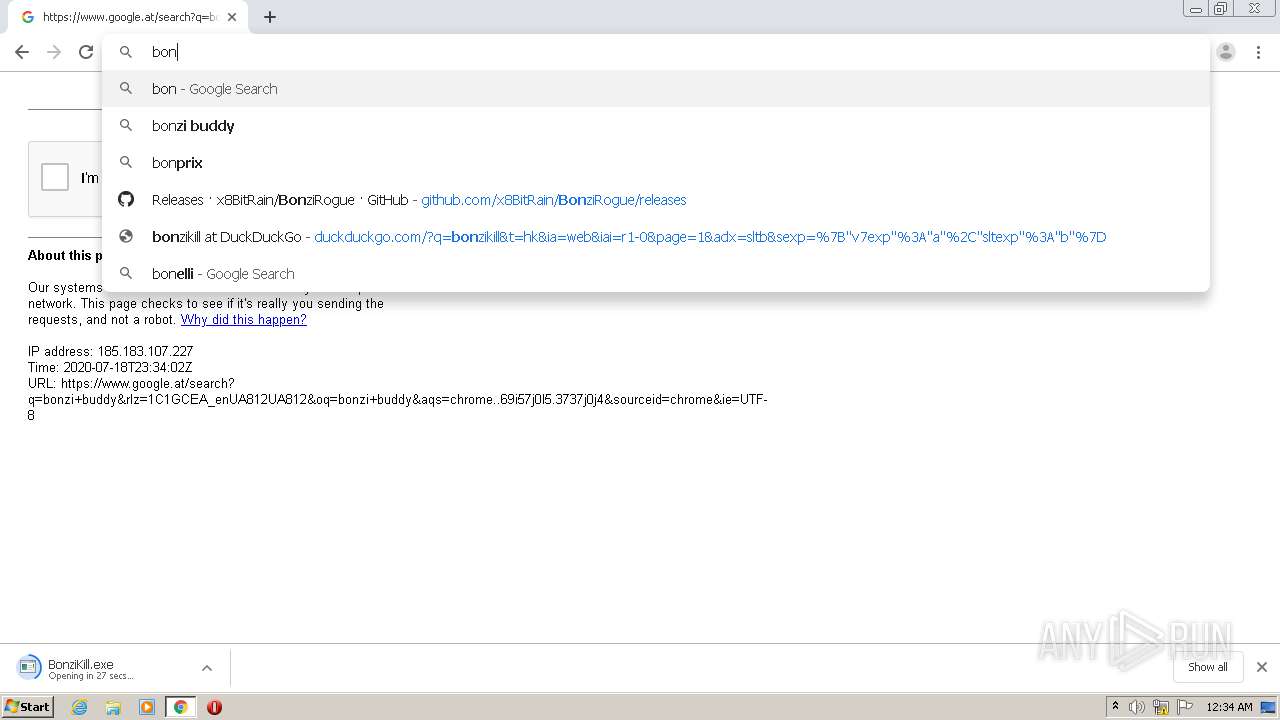
Task: Open the 'Why did this happen?' link
Action: [x=243, y=320]
